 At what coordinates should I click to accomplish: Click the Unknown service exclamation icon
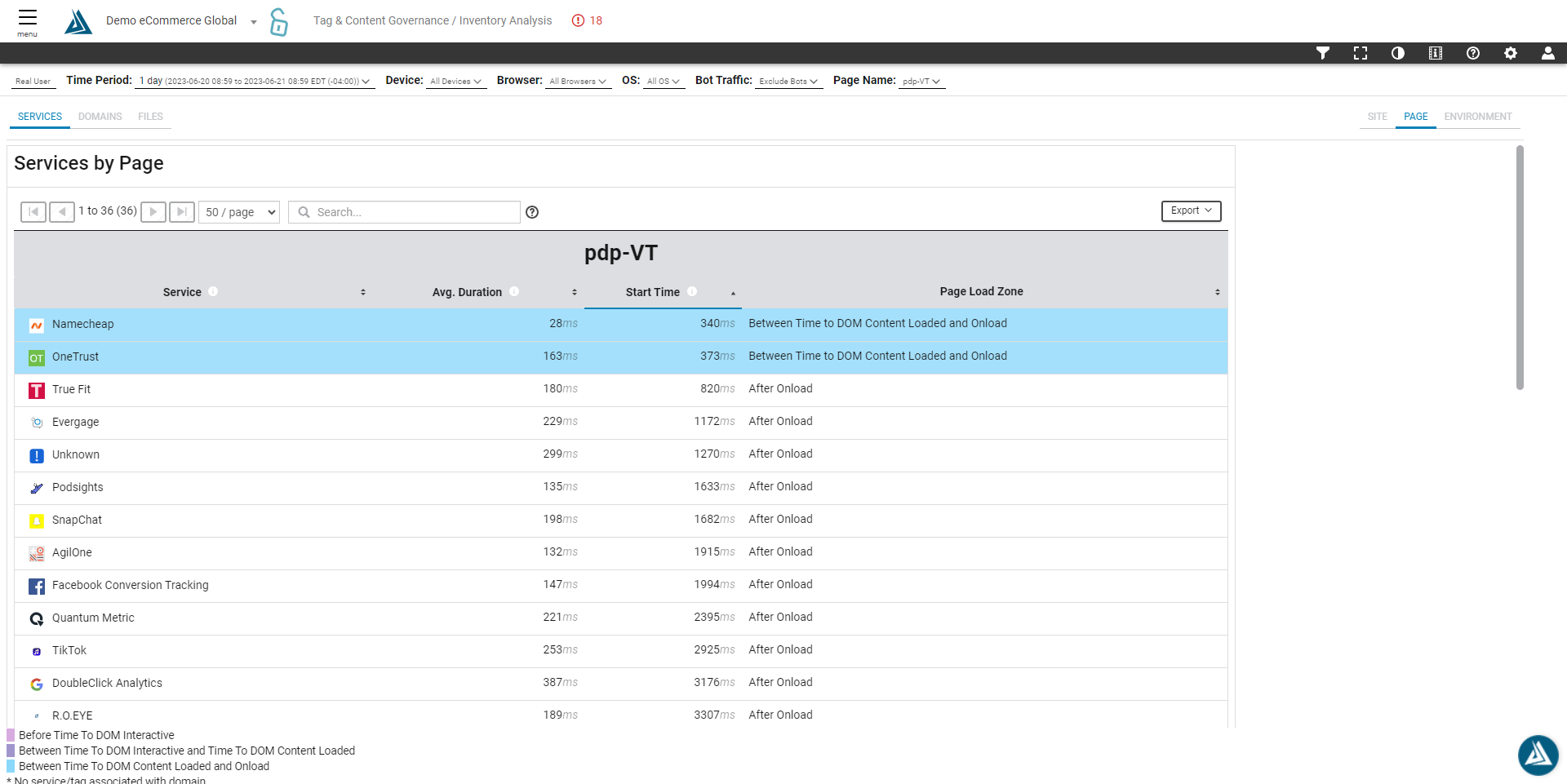coord(37,456)
